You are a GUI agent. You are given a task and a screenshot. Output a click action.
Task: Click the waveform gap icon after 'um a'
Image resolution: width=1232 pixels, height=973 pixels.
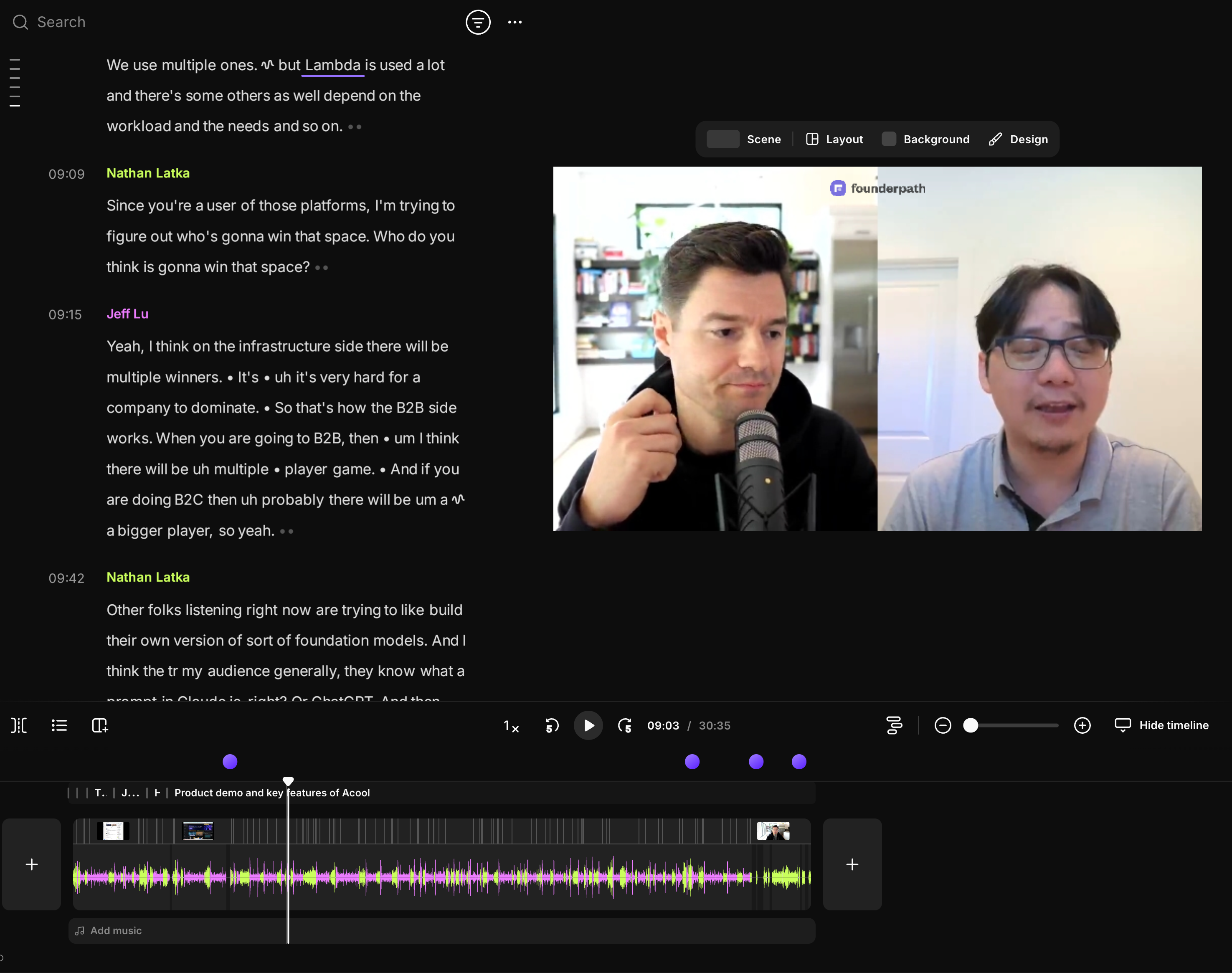(x=458, y=499)
